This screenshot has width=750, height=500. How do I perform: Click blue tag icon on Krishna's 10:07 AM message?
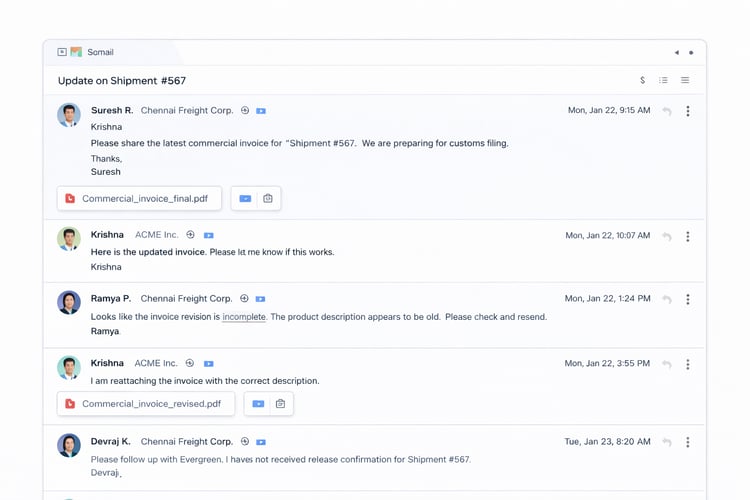pos(209,235)
